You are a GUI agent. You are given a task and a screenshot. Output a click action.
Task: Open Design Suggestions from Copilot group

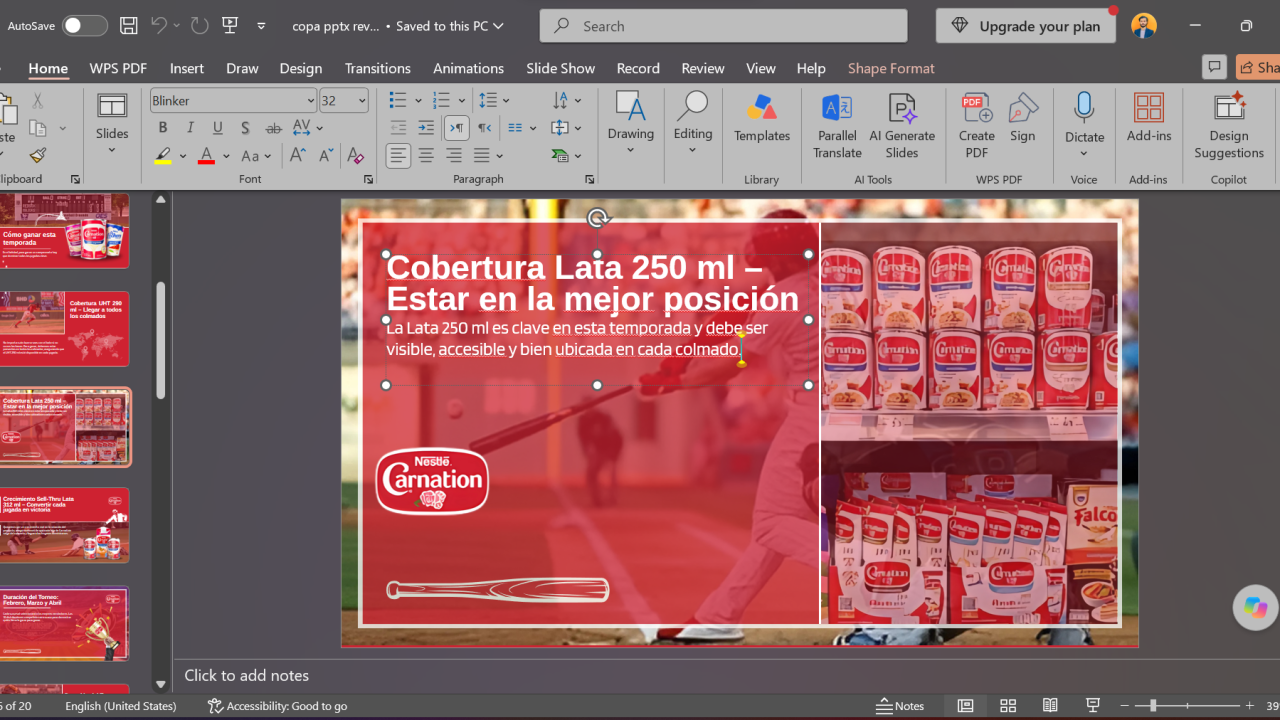1229,125
